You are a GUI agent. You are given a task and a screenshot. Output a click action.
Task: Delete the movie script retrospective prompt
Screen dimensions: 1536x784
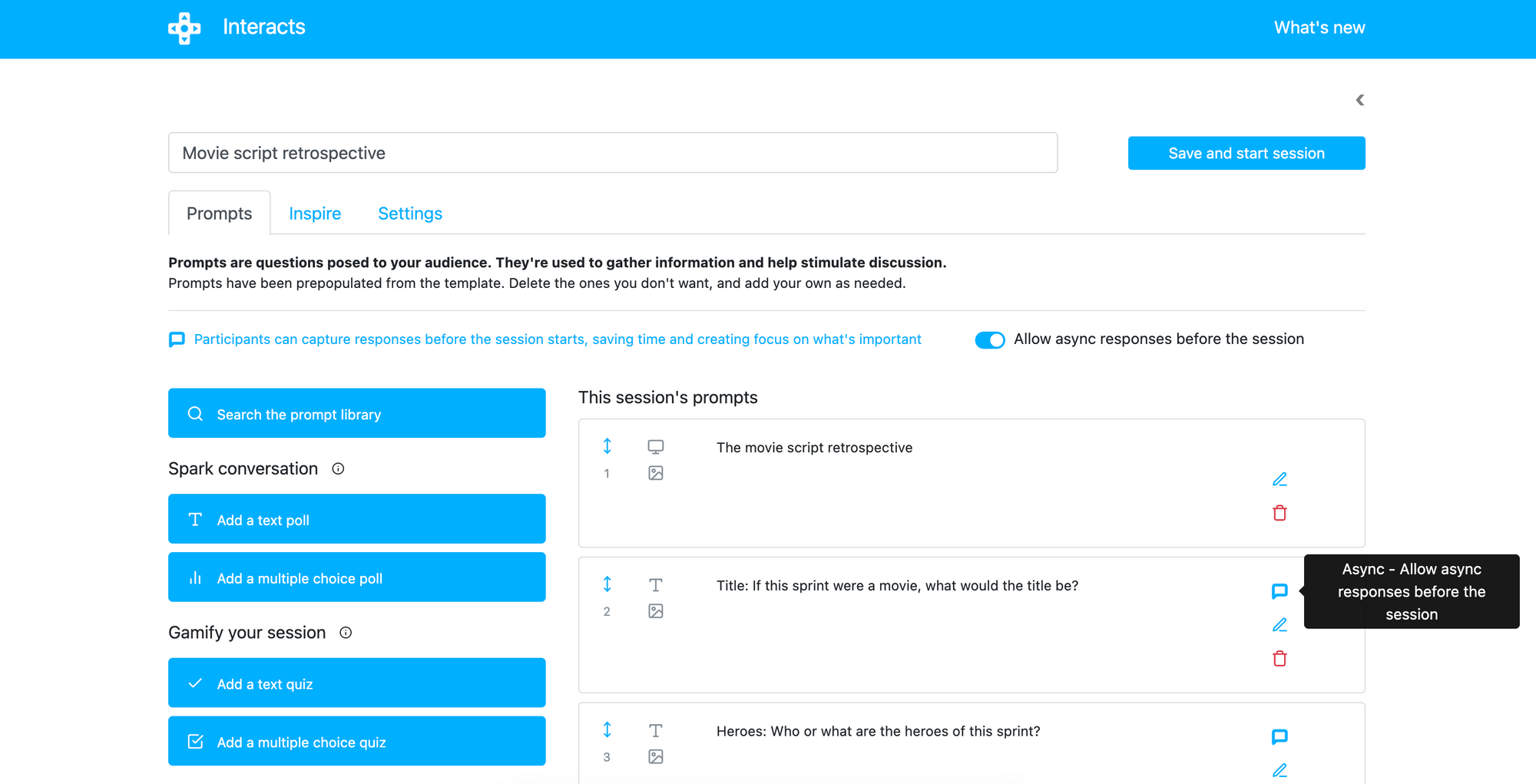coord(1279,513)
